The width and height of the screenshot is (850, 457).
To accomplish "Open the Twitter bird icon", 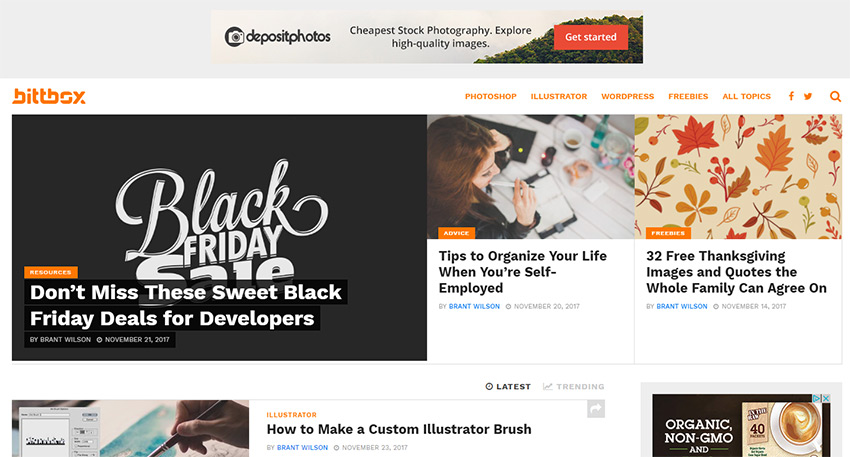I will (x=808, y=96).
